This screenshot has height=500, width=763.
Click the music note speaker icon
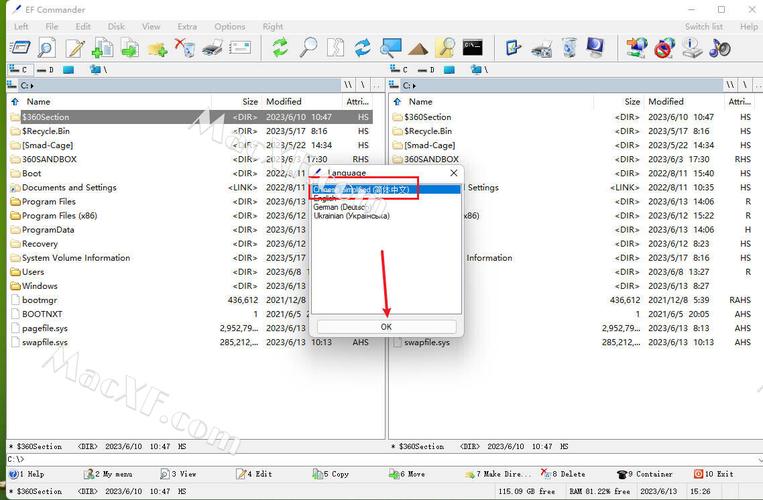pos(719,48)
